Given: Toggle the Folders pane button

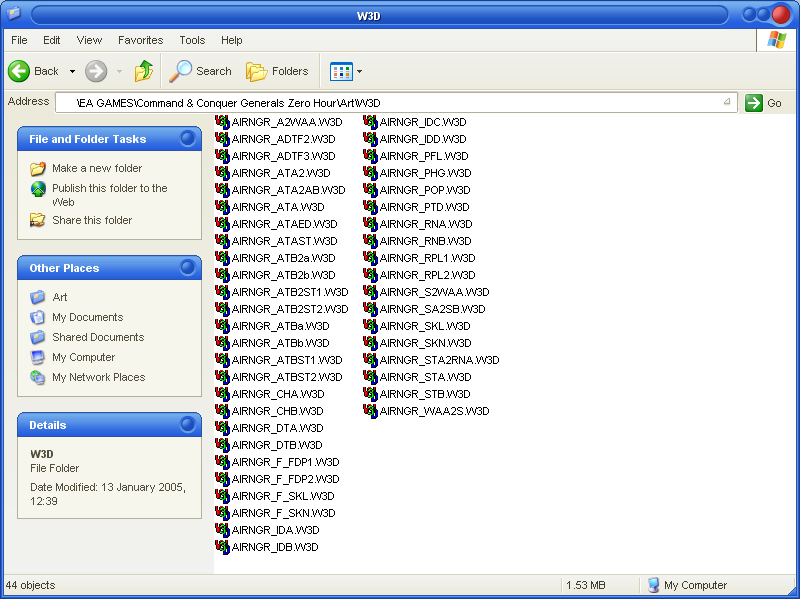Looking at the screenshot, I should (x=278, y=71).
